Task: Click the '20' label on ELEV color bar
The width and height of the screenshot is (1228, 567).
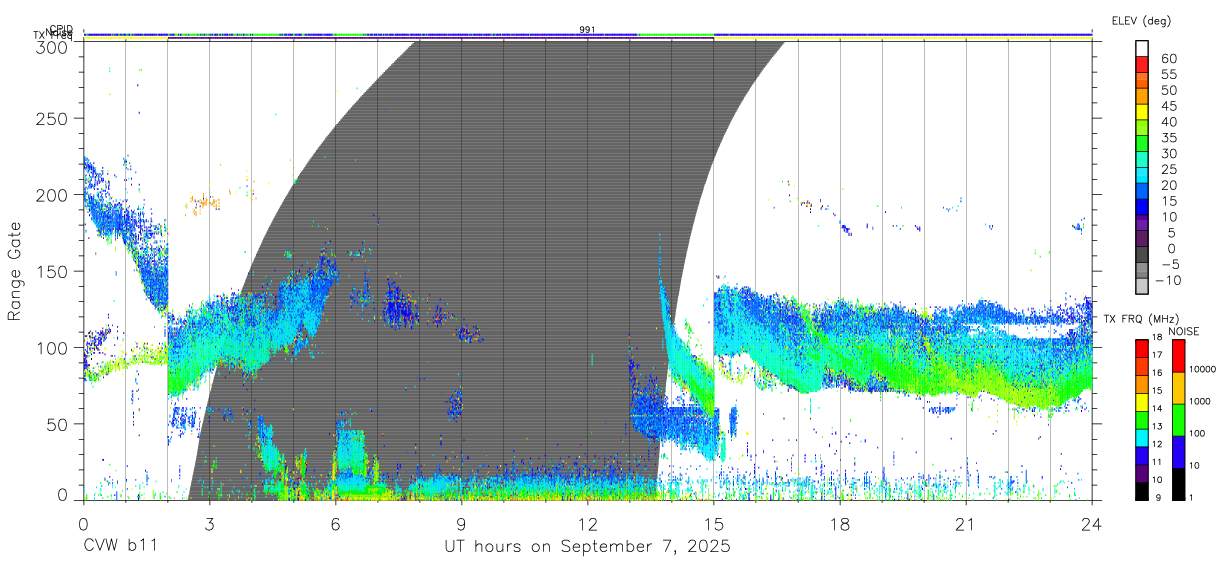Action: pos(1168,185)
